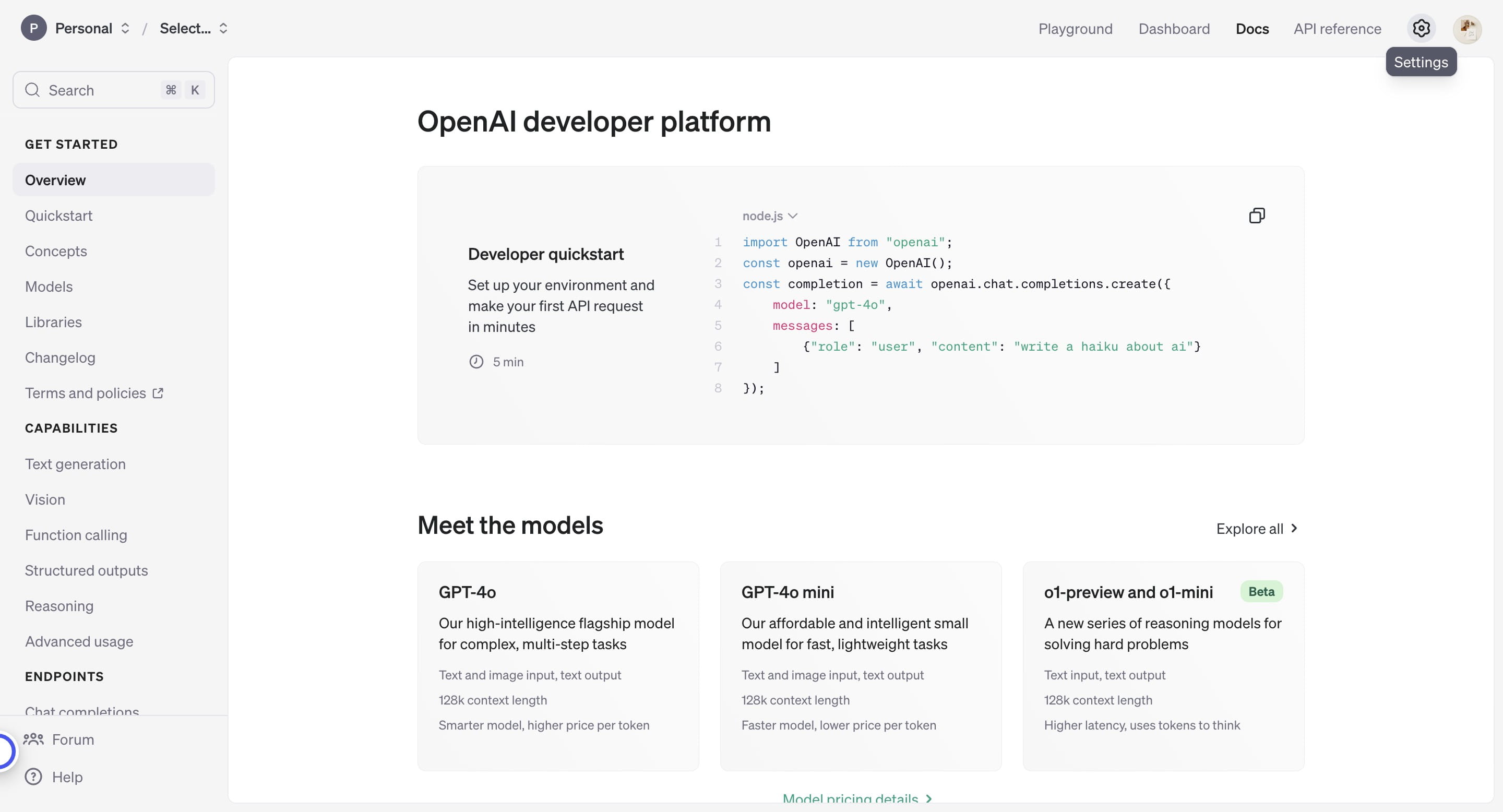The width and height of the screenshot is (1503, 812).
Task: Open the Dashboard tab
Action: click(1173, 29)
